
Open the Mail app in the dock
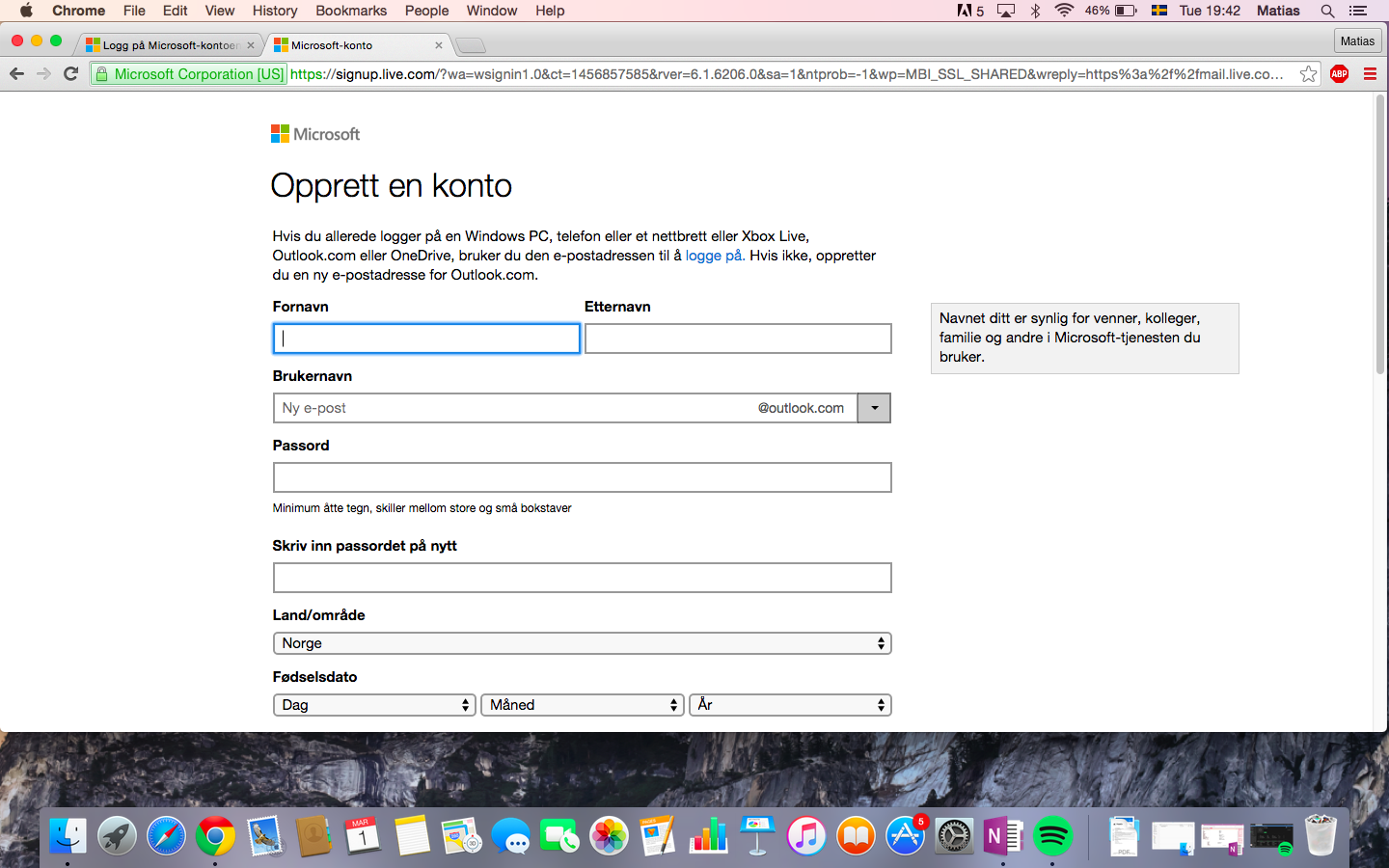pyautogui.click(x=264, y=836)
